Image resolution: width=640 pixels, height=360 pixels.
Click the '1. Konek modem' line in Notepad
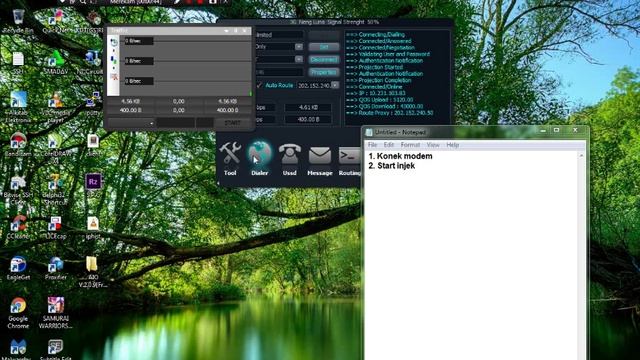[400, 156]
